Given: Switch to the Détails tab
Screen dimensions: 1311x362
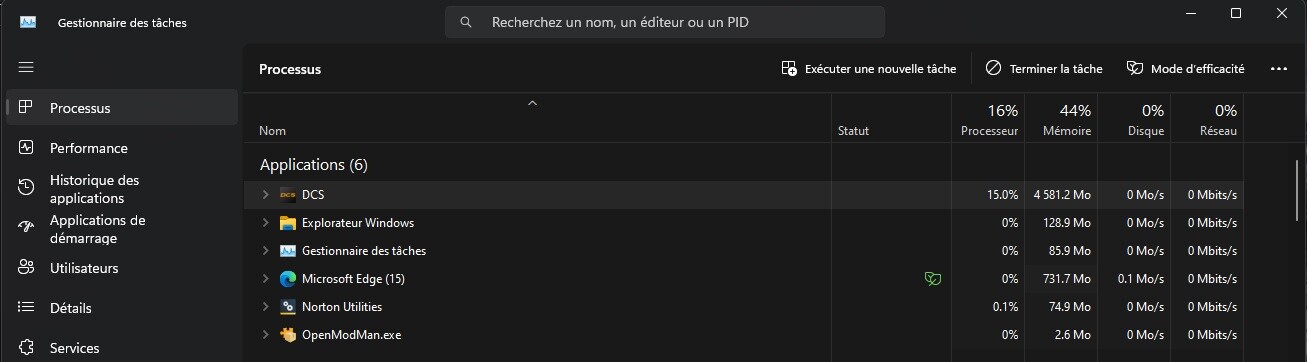Looking at the screenshot, I should (x=122, y=308).
